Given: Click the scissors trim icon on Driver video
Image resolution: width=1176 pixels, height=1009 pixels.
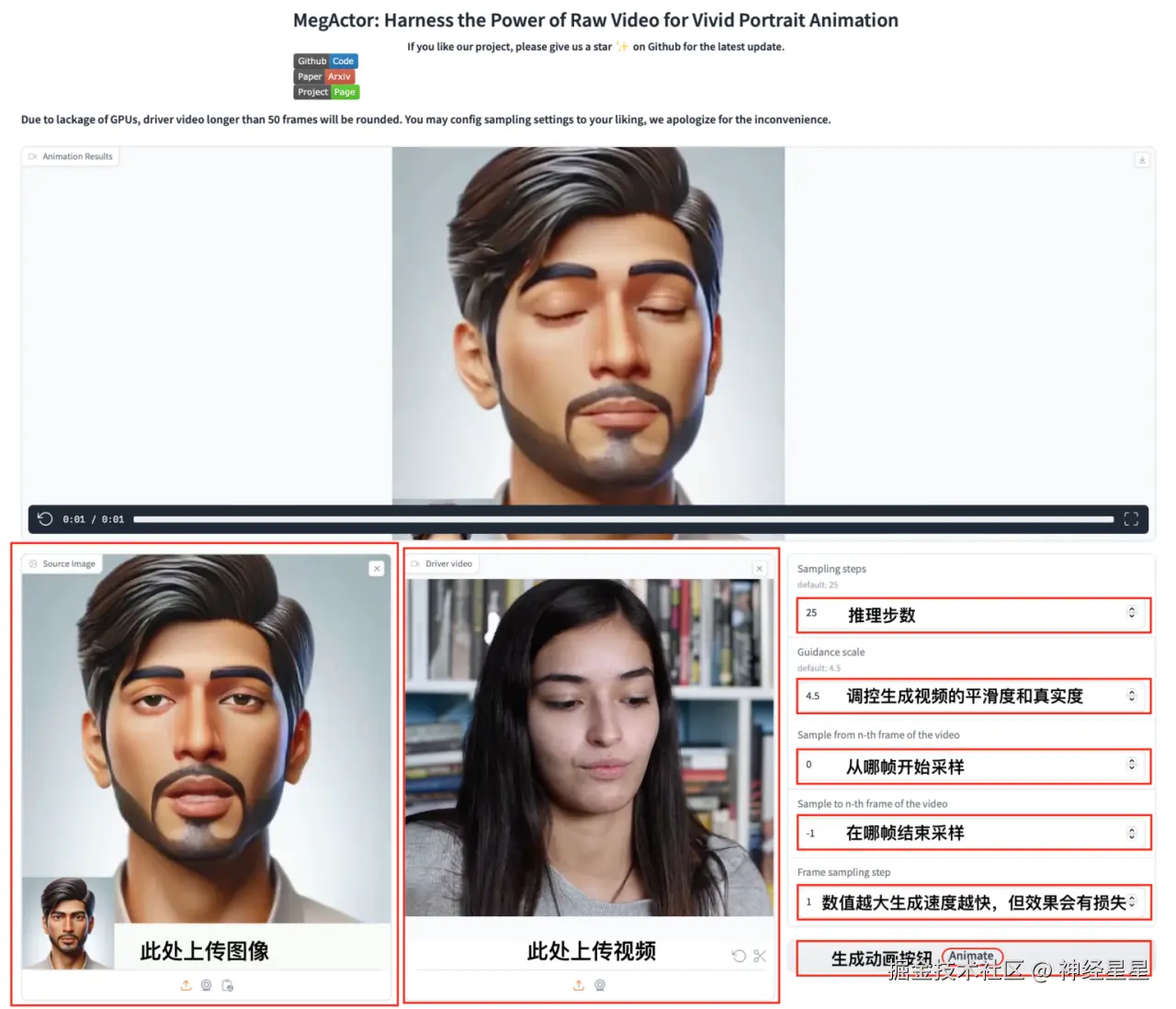Looking at the screenshot, I should point(759,956).
